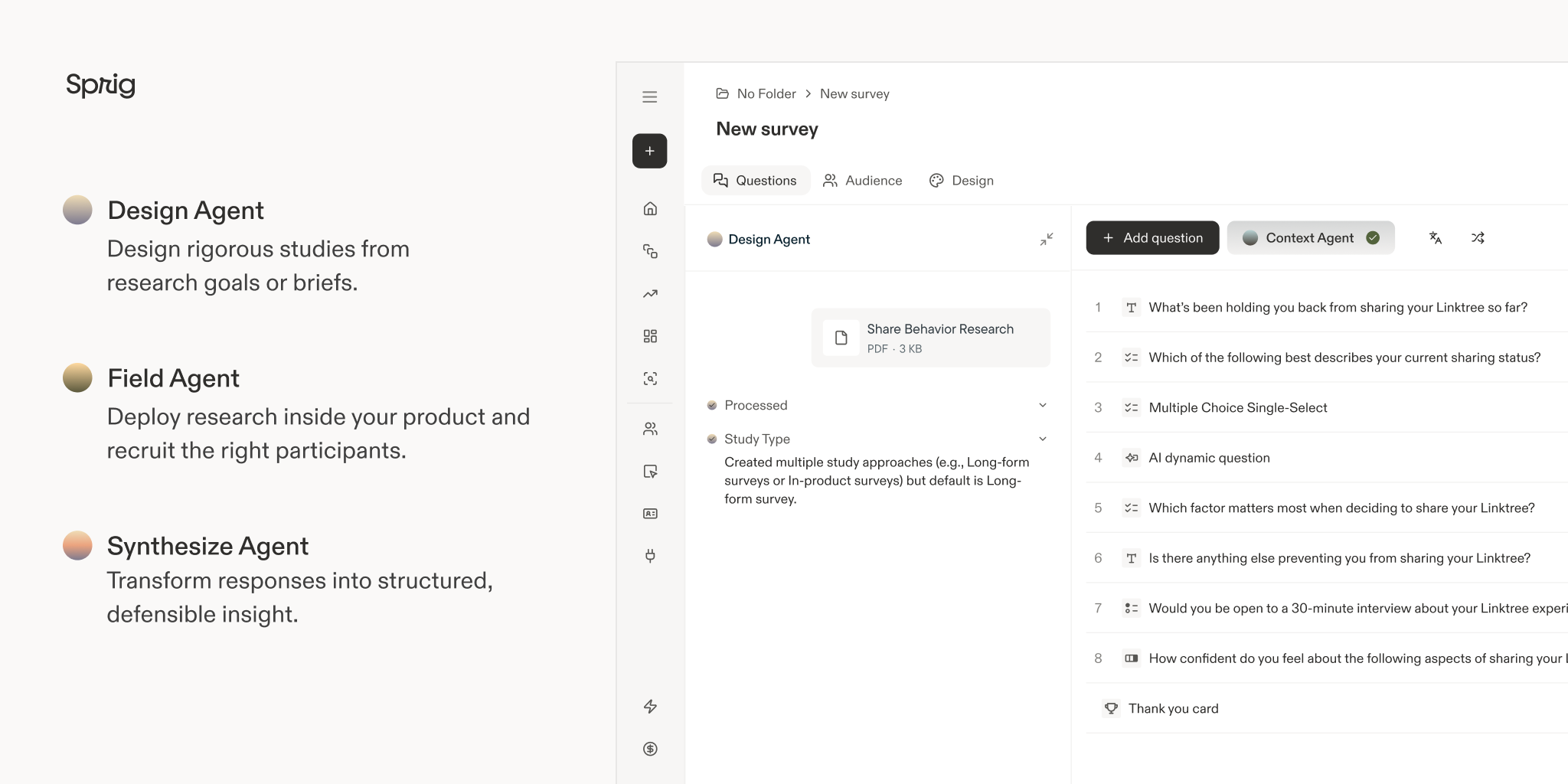Open the Share Behavior Research PDF
The image size is (1568, 784).
pyautogui.click(x=929, y=337)
